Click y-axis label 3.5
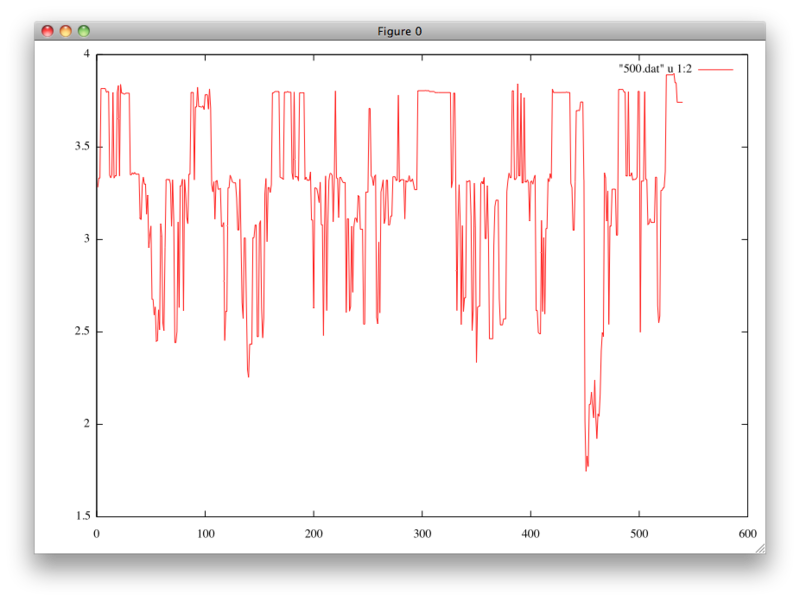Viewport: 800px width, 601px height. point(82,146)
